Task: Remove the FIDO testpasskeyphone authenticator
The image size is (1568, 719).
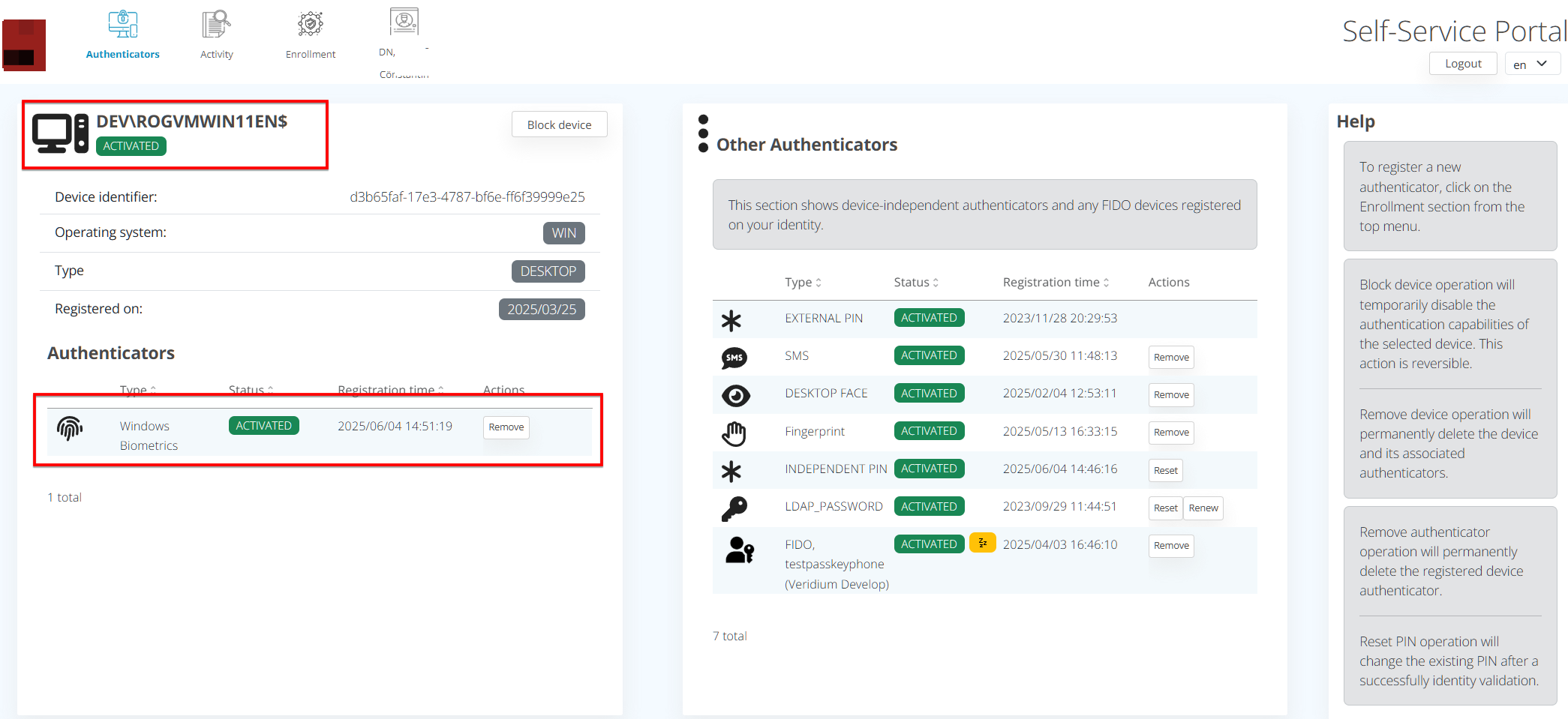Action: coord(1170,546)
